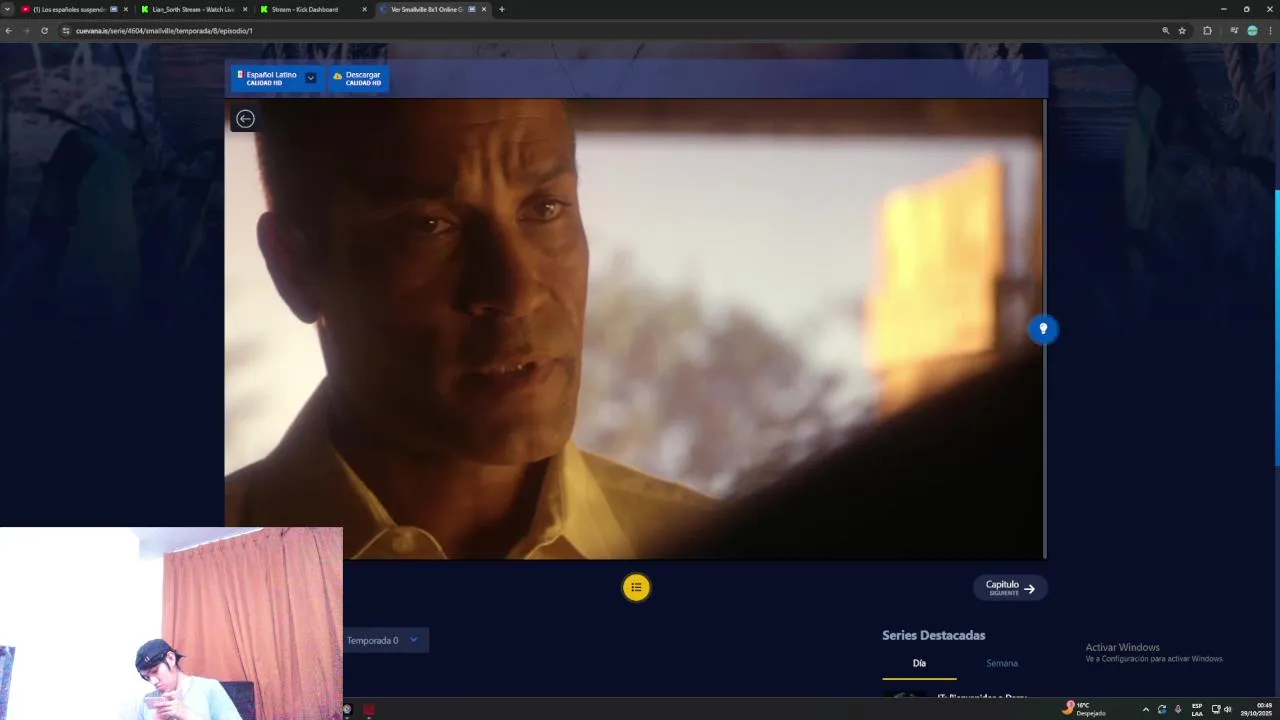
Task: Open the volume speaker icon in system tray
Action: click(1228, 709)
